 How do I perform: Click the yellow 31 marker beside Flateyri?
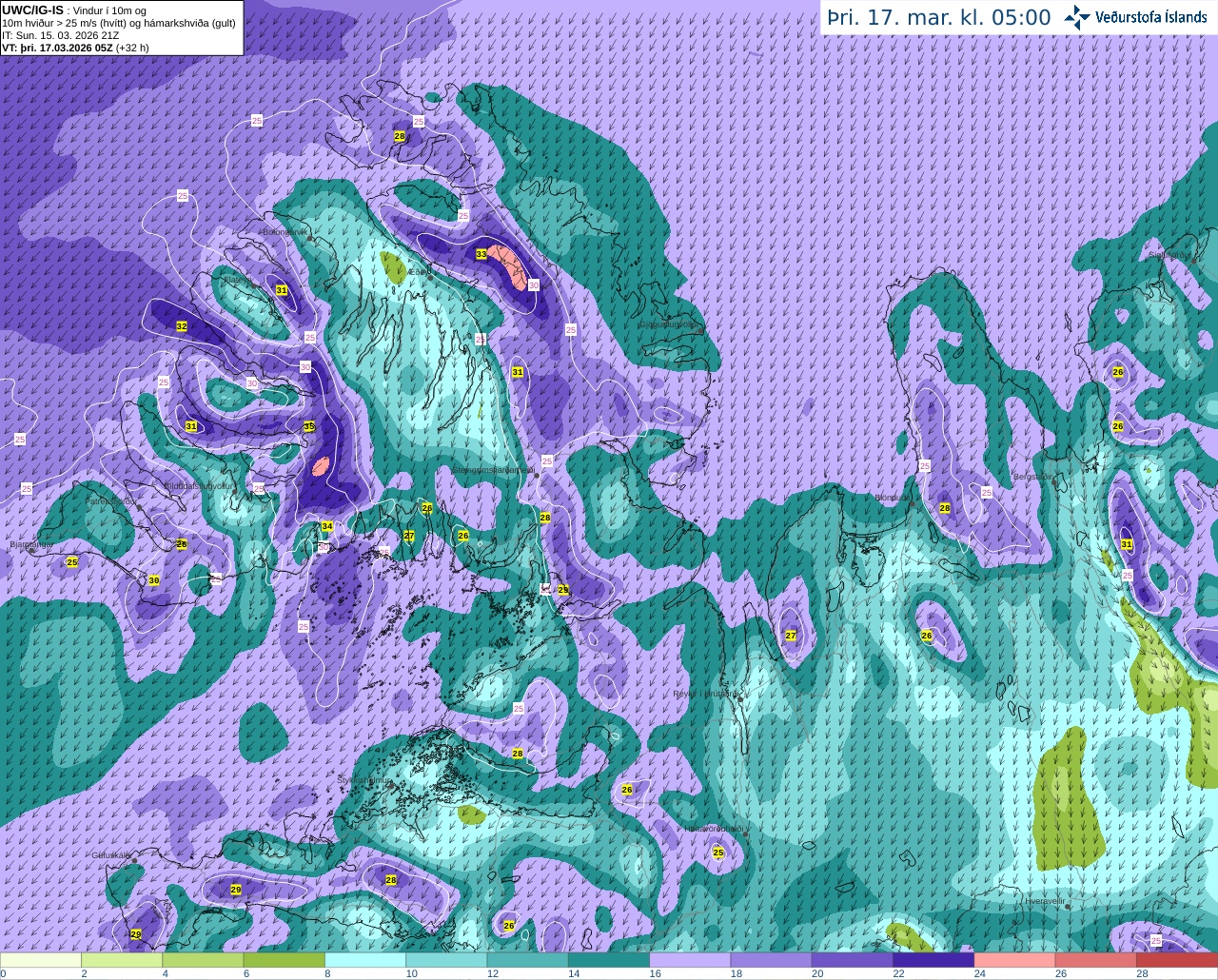[282, 290]
